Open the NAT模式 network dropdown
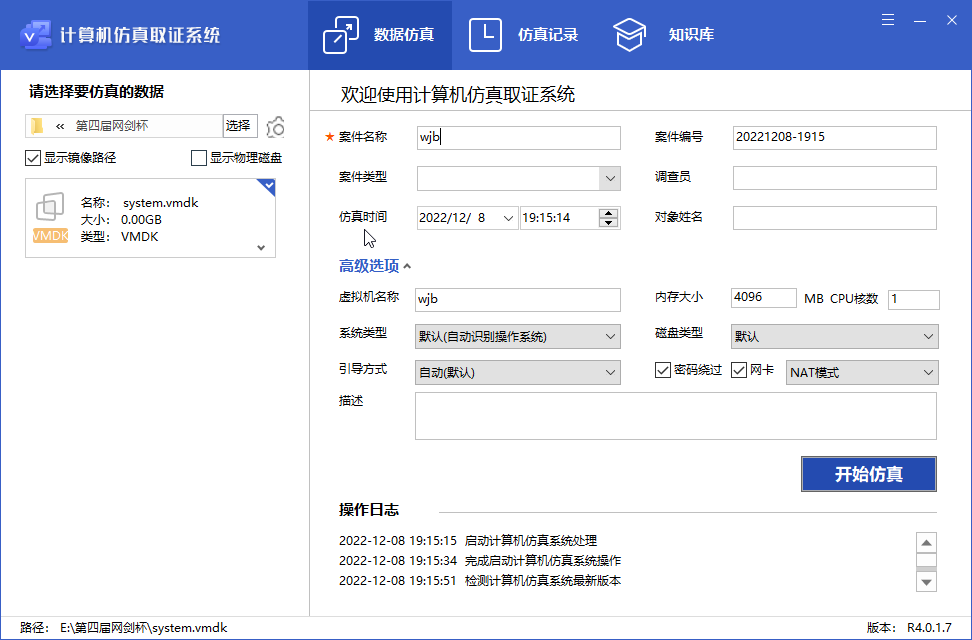972x640 pixels. (x=862, y=373)
